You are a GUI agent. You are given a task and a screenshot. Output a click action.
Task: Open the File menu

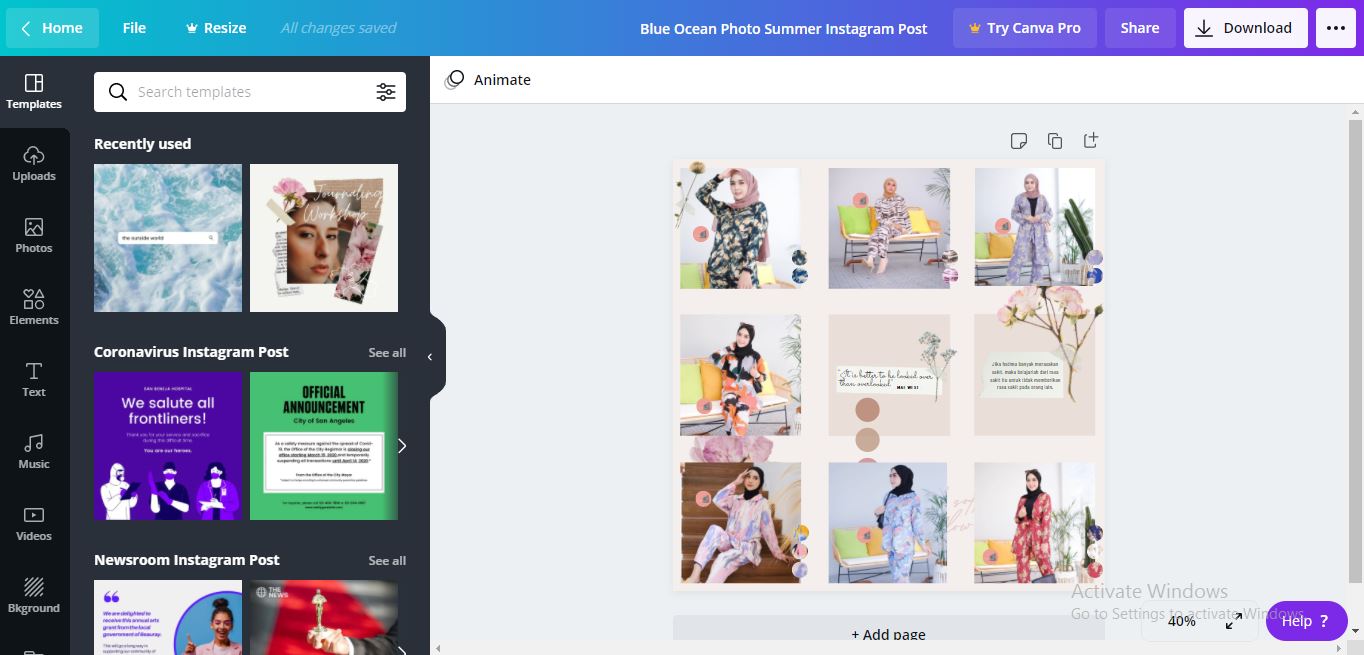pos(134,27)
